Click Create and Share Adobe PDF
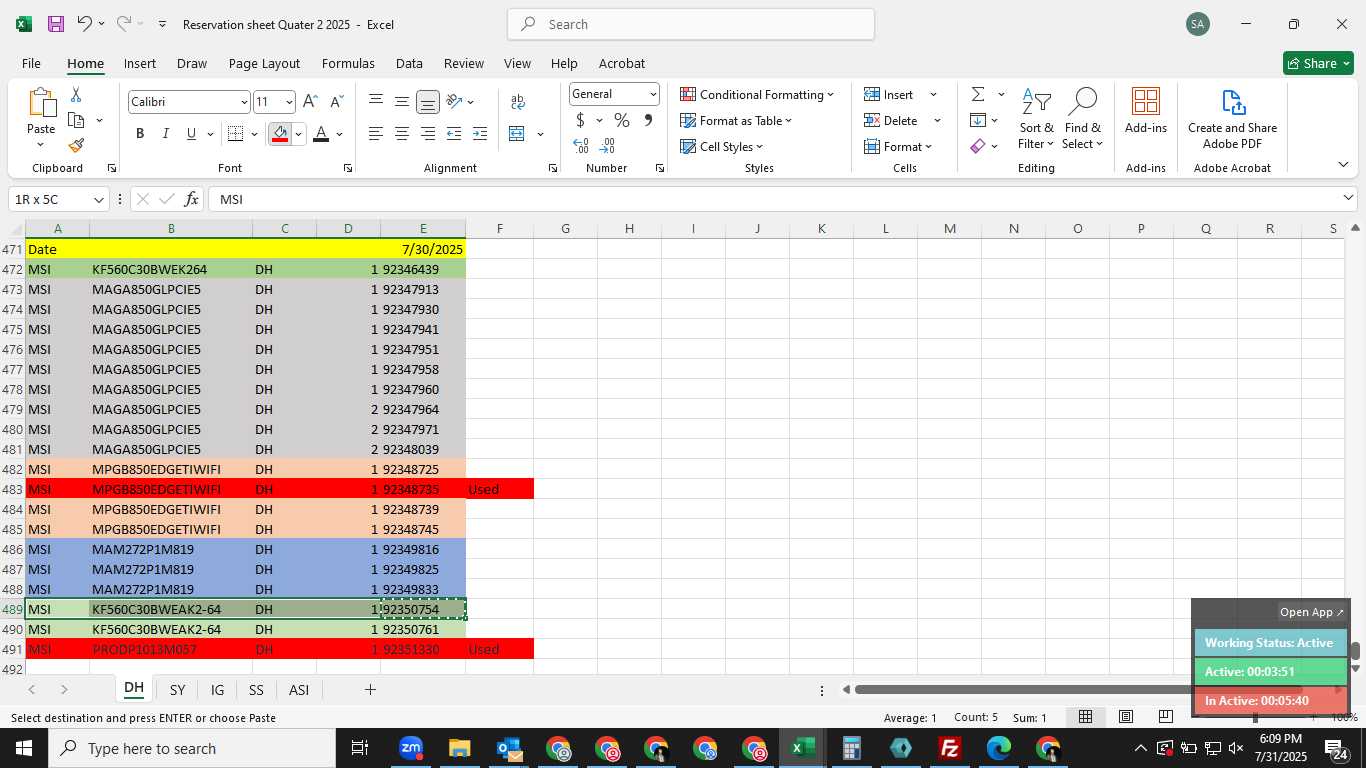 coord(1232,120)
